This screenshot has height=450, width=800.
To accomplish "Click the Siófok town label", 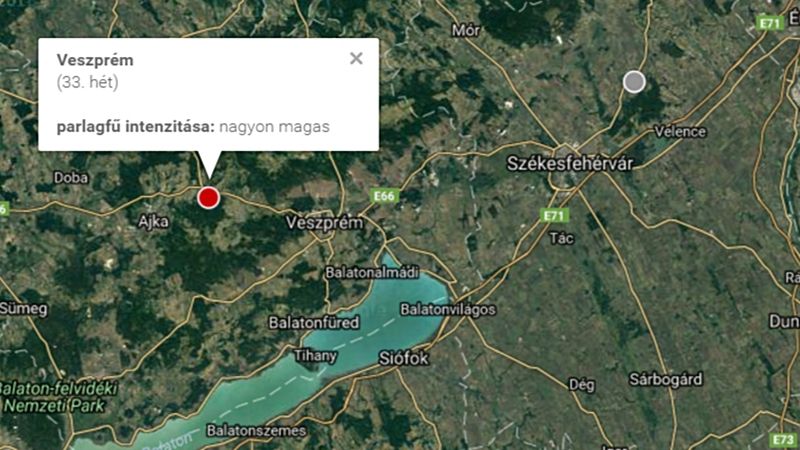I will [x=404, y=358].
